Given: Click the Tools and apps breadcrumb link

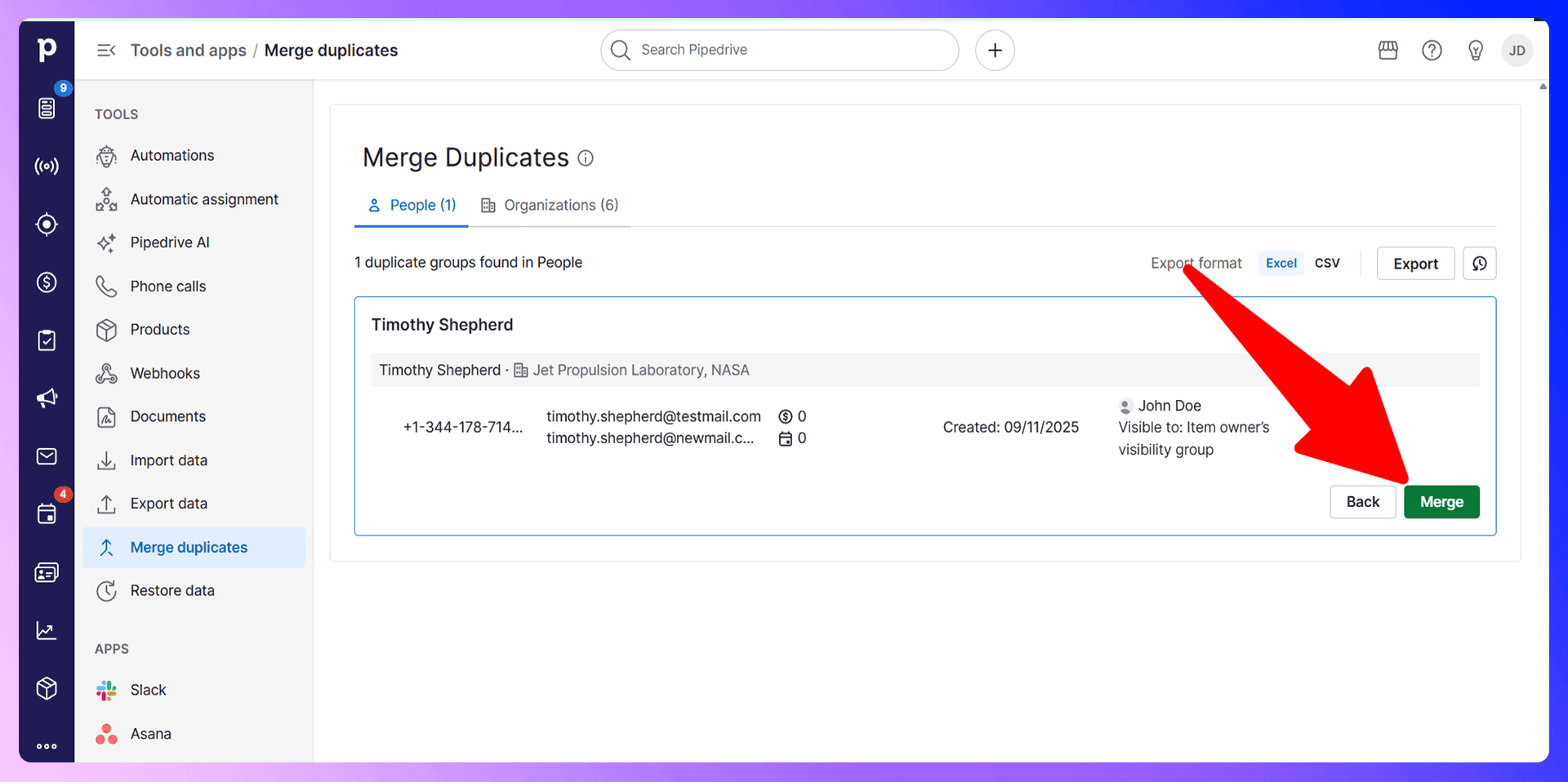Looking at the screenshot, I should point(189,51).
